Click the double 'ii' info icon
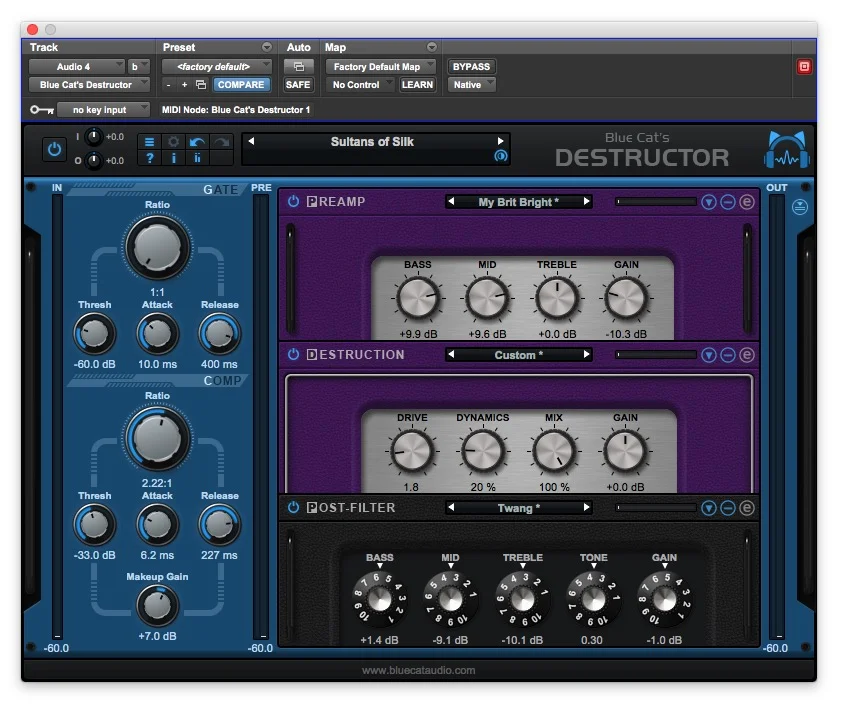The image size is (842, 710). [197, 158]
